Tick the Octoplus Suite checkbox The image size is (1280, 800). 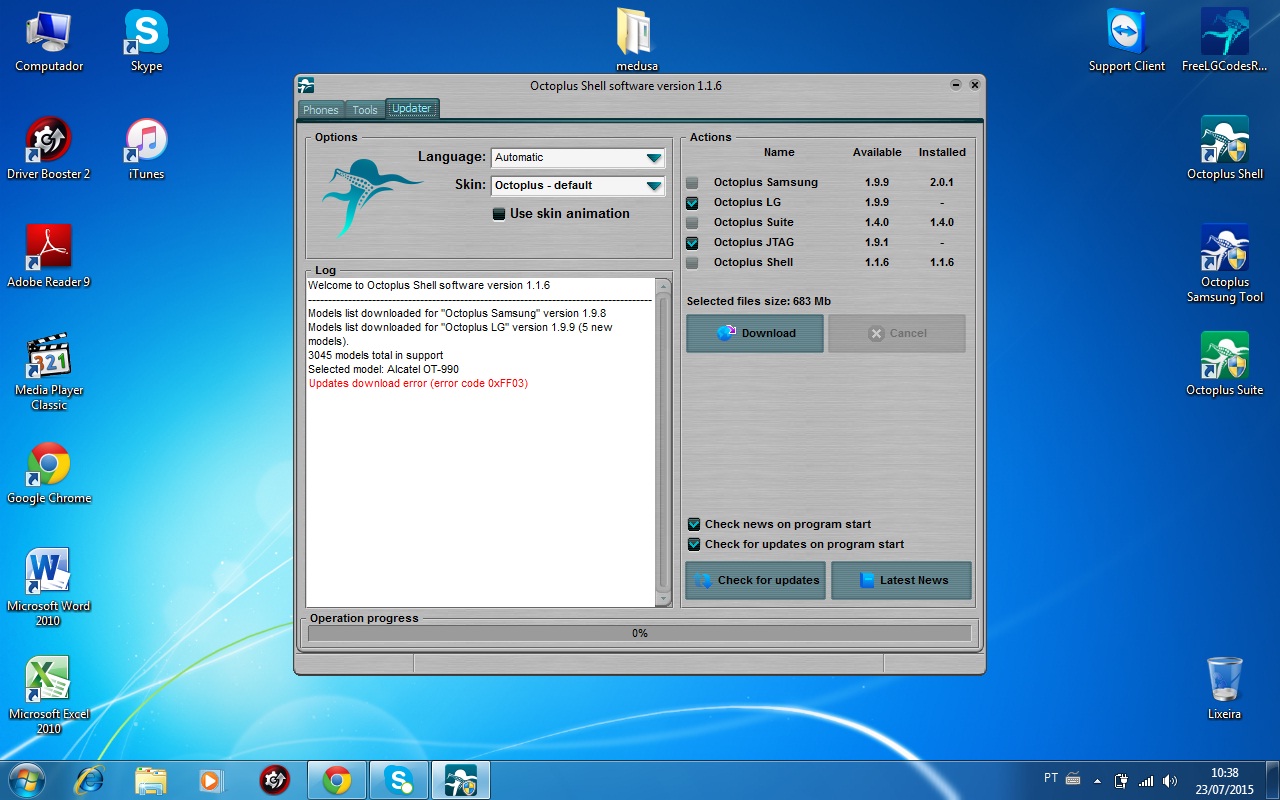692,223
